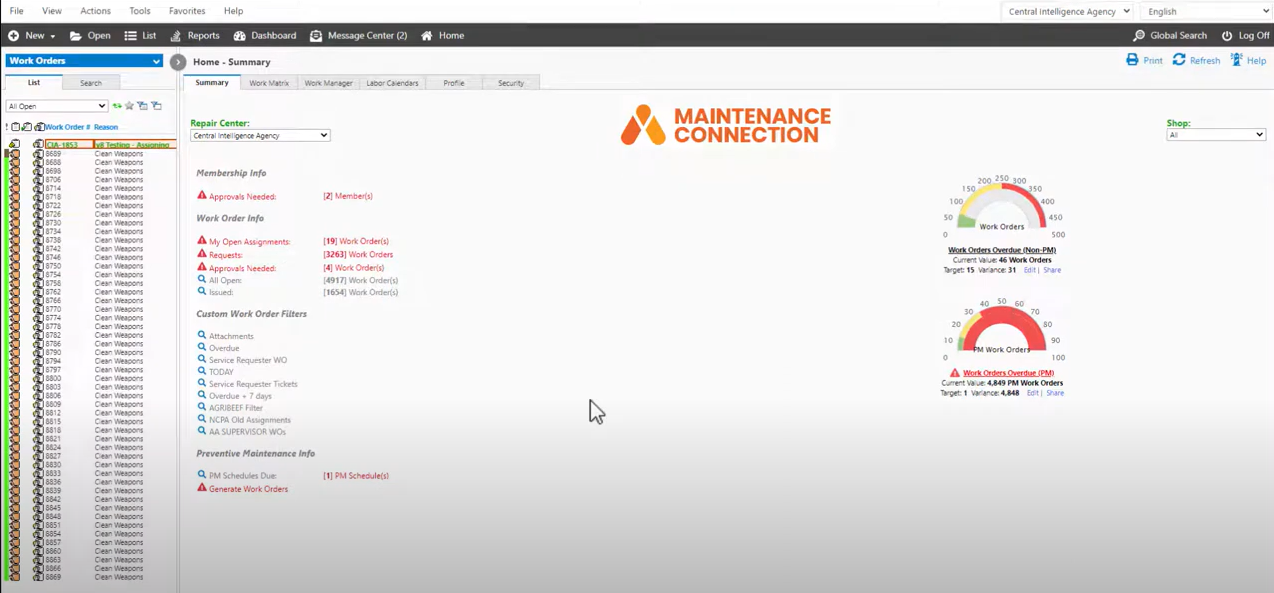The height and width of the screenshot is (593, 1274).
Task: Click the Open folder toolbar item
Action: pyautogui.click(x=90, y=36)
